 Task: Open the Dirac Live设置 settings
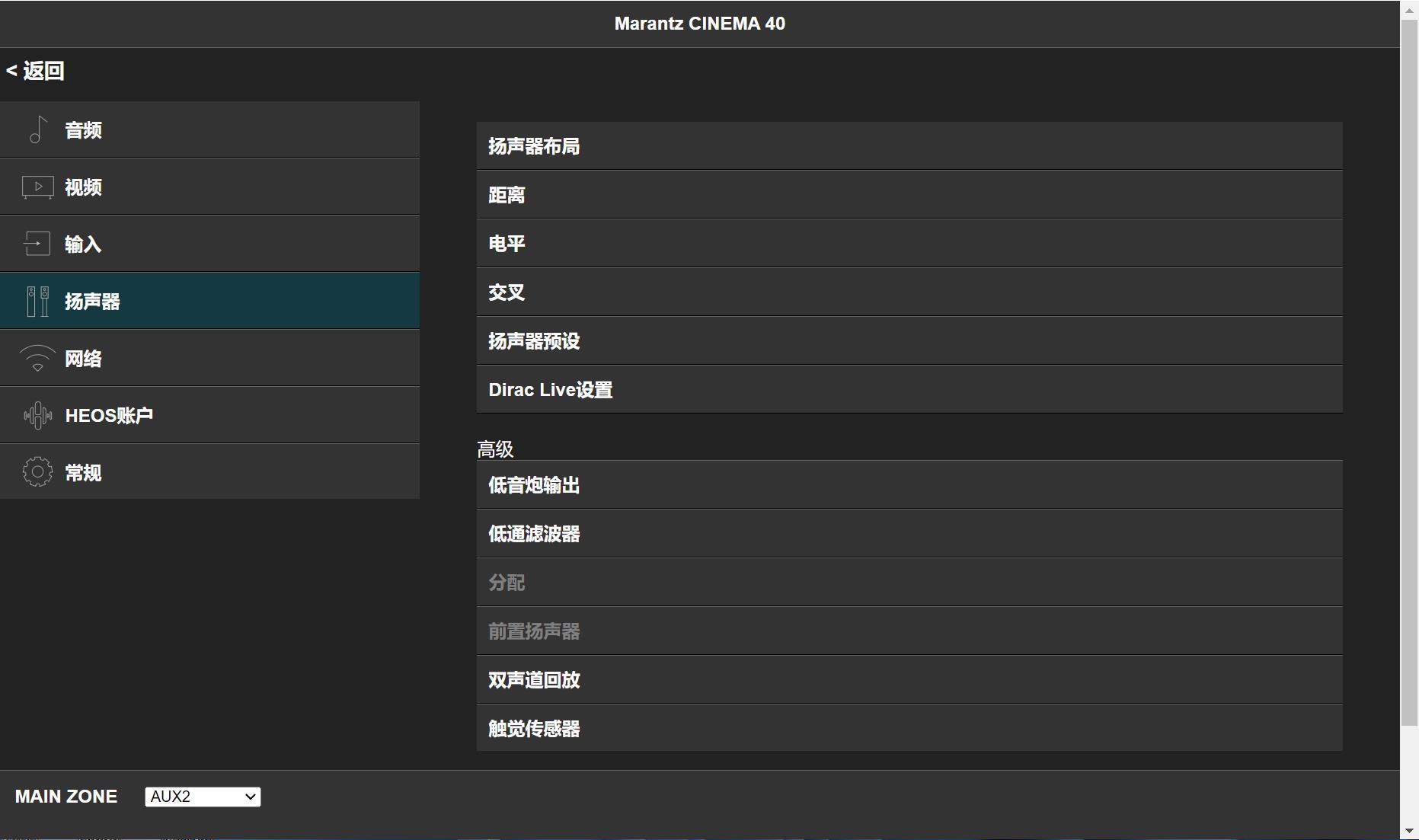tap(909, 389)
